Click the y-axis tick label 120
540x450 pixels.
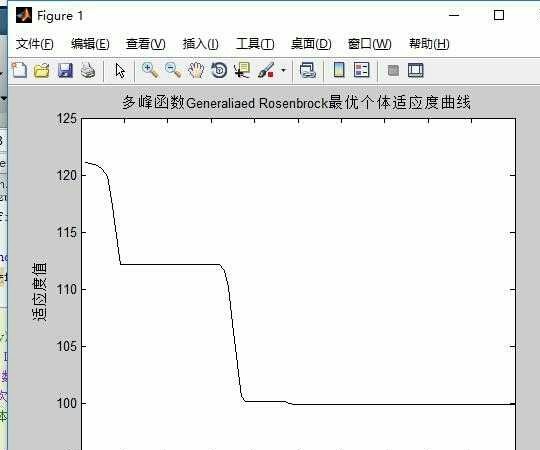click(67, 175)
